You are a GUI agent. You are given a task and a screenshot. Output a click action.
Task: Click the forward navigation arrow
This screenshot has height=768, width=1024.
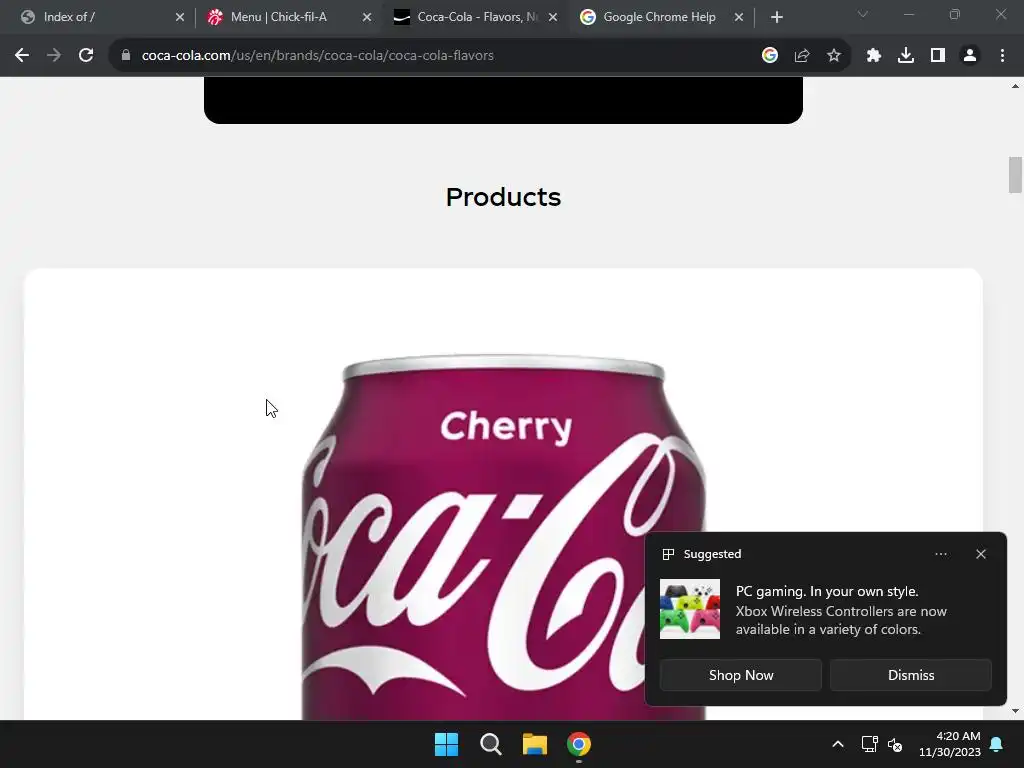click(x=54, y=56)
